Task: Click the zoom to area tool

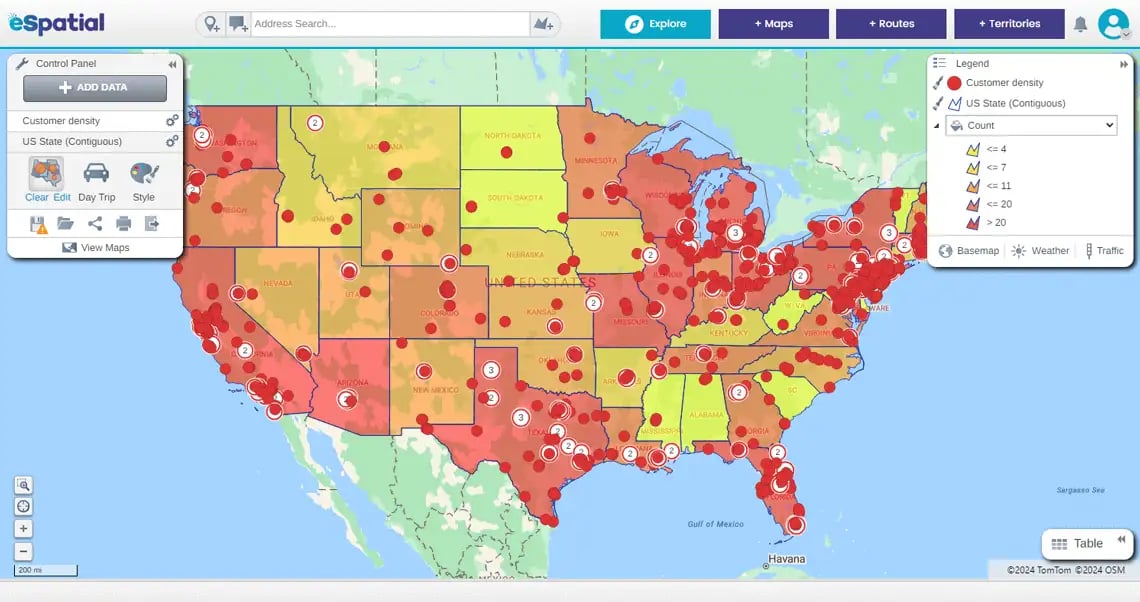Action: (23, 485)
